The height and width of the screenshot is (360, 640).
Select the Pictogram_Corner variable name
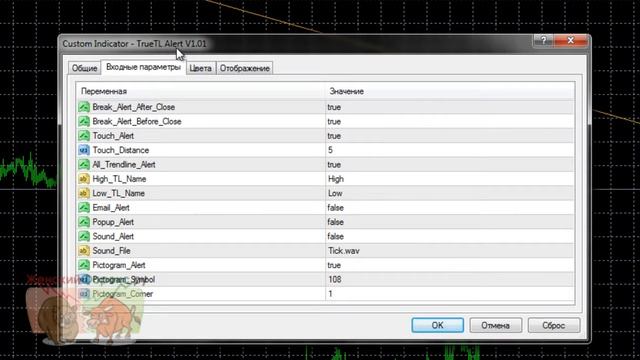122,294
